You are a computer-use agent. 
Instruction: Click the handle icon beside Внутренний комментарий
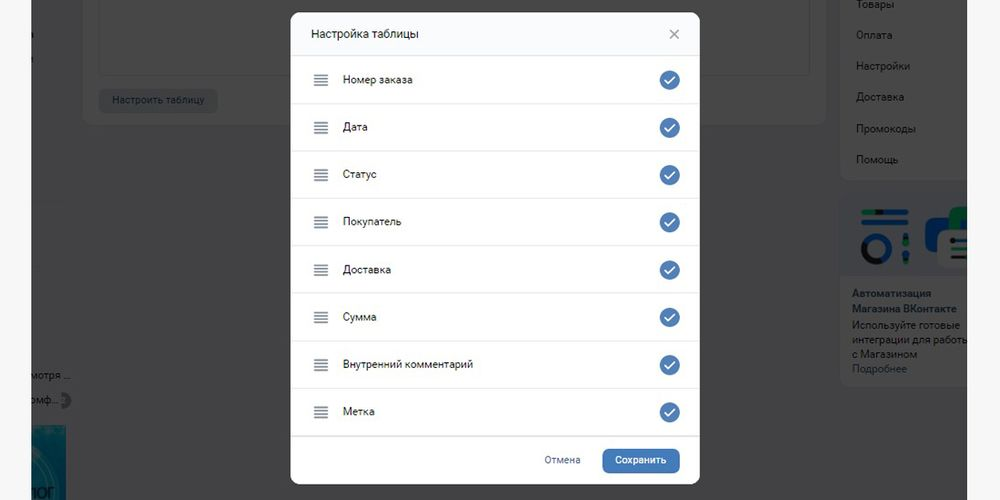321,365
